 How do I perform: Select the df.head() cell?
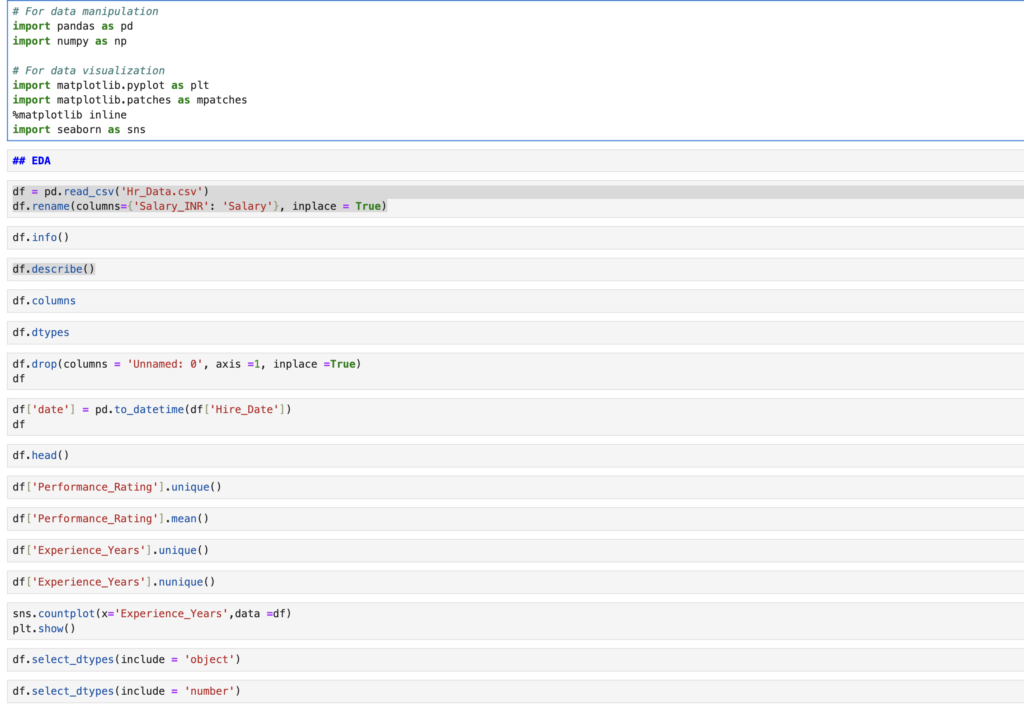[41, 456]
